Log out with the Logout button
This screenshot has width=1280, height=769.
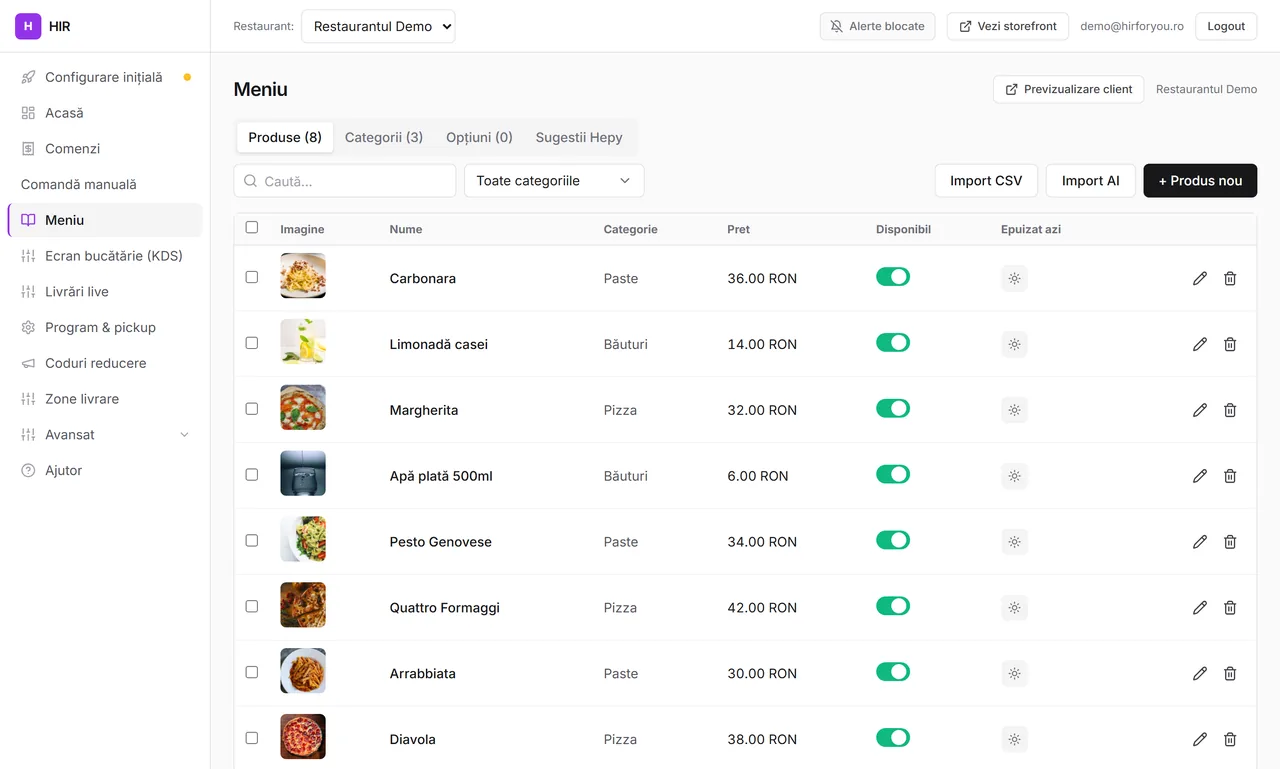point(1226,26)
